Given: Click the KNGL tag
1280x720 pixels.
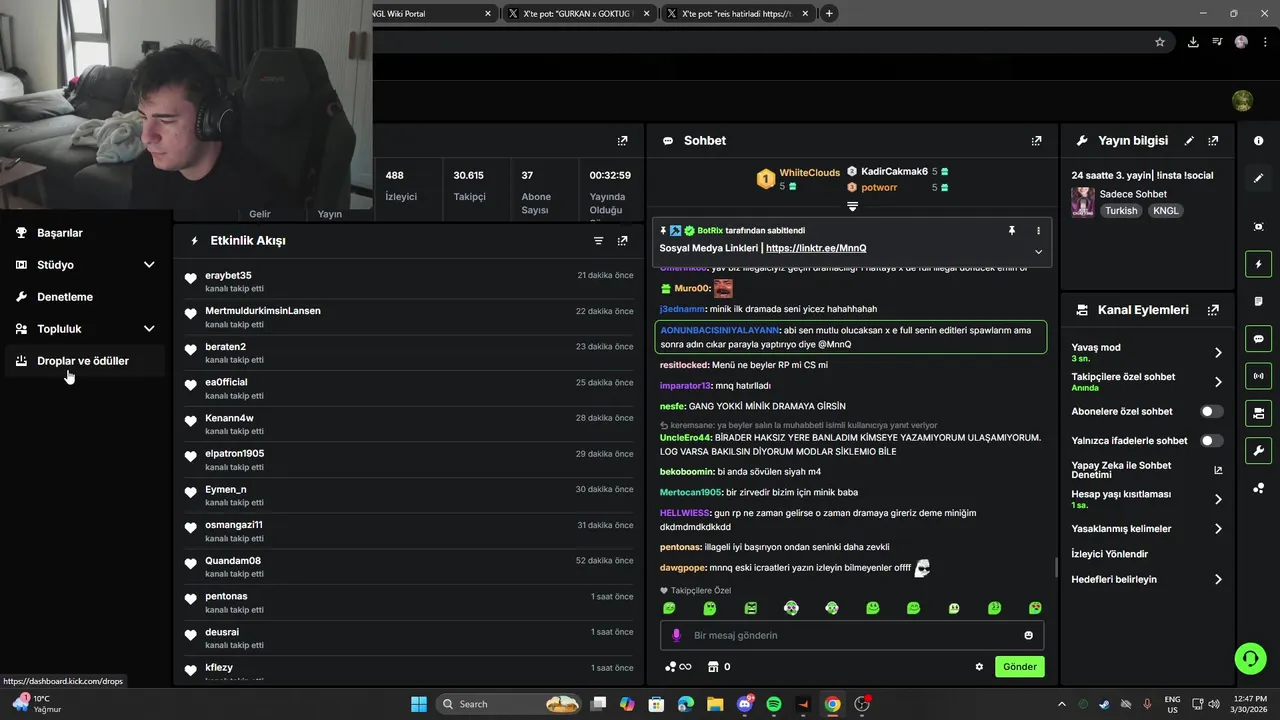Looking at the screenshot, I should pos(1165,211).
